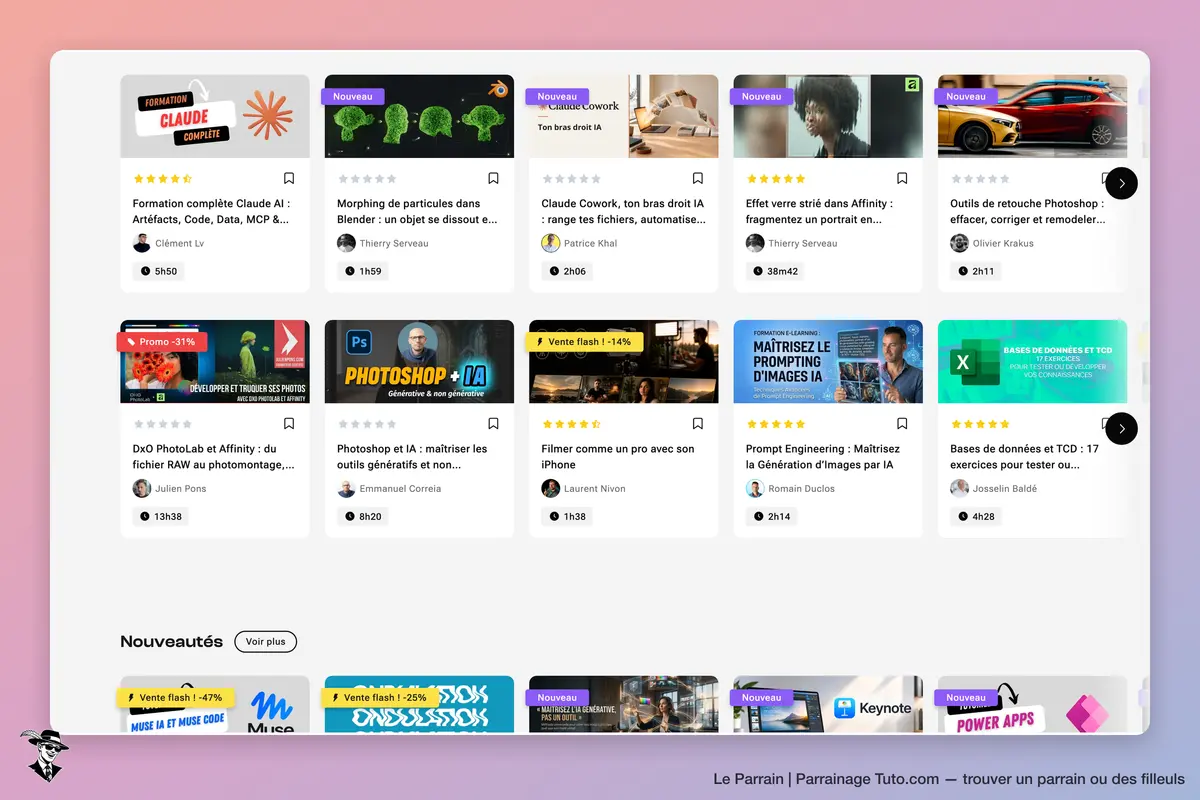This screenshot has width=1200, height=800.
Task: Click Julien Pons's avatar icon
Action: click(142, 489)
